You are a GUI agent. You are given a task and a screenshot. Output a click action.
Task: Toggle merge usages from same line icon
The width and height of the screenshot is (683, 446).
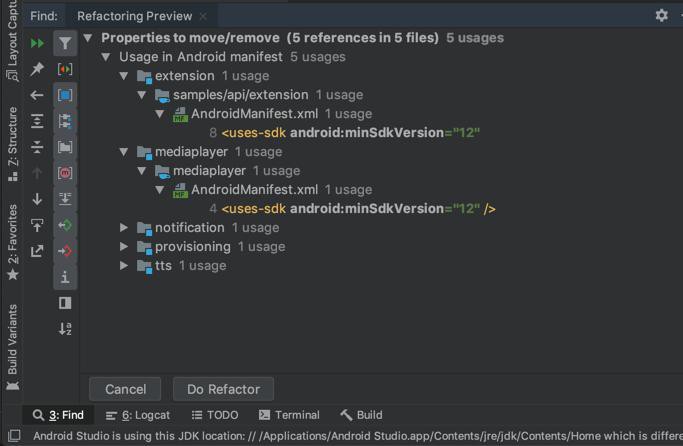tap(65, 199)
